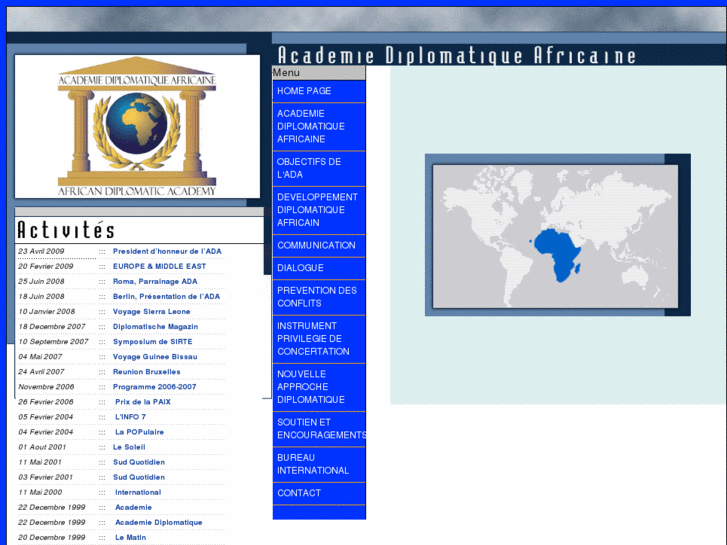Open Sud Quotidien link dated 11 Mai 2001
The width and height of the screenshot is (727, 545).
139,462
